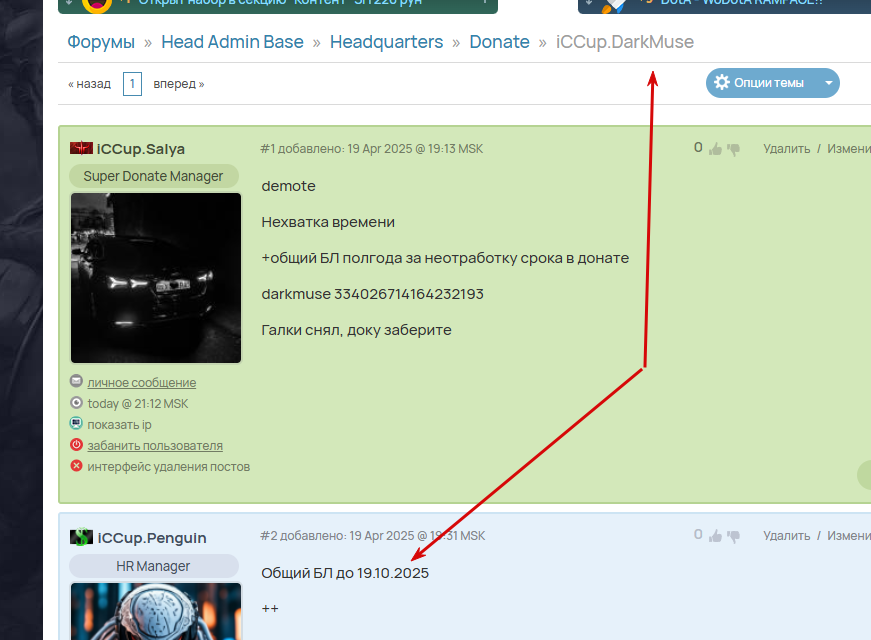The width and height of the screenshot is (871, 640).
Task: Open iCCup.Salya profile name
Action: (141, 149)
